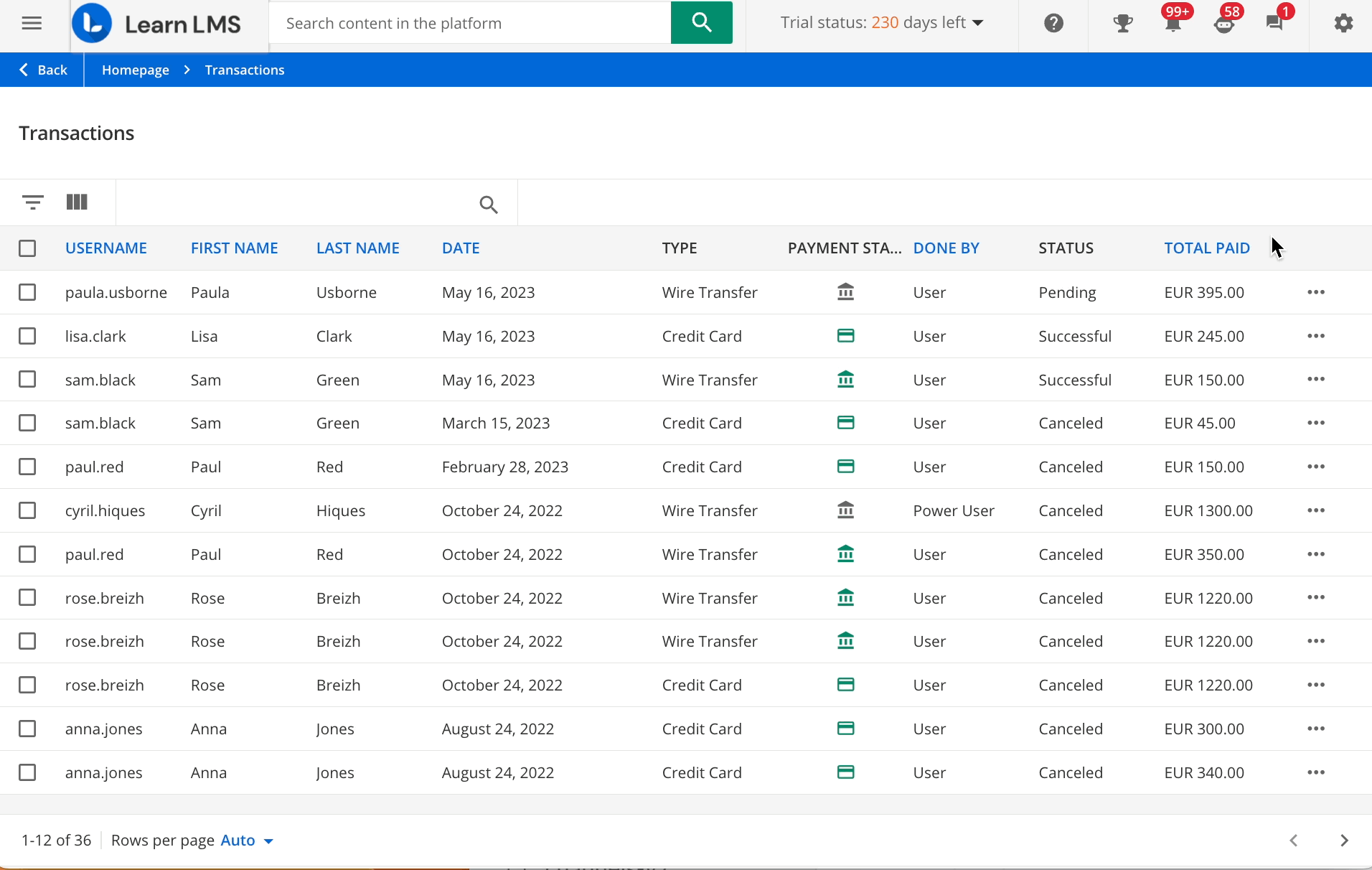Open actions menu for cyril.hiques row

tap(1316, 510)
